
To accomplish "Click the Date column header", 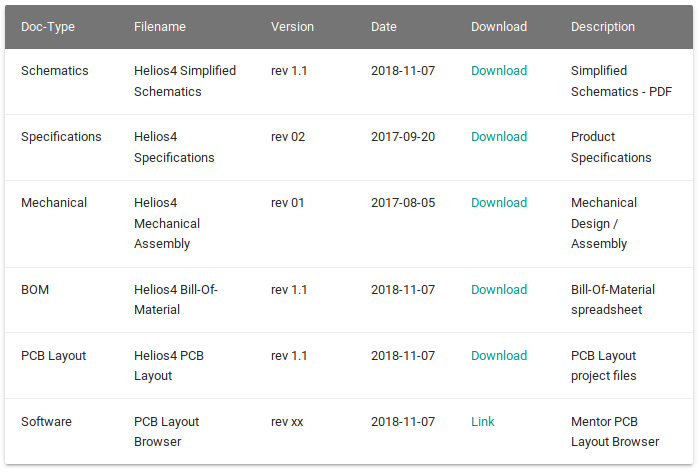I will pos(383,27).
